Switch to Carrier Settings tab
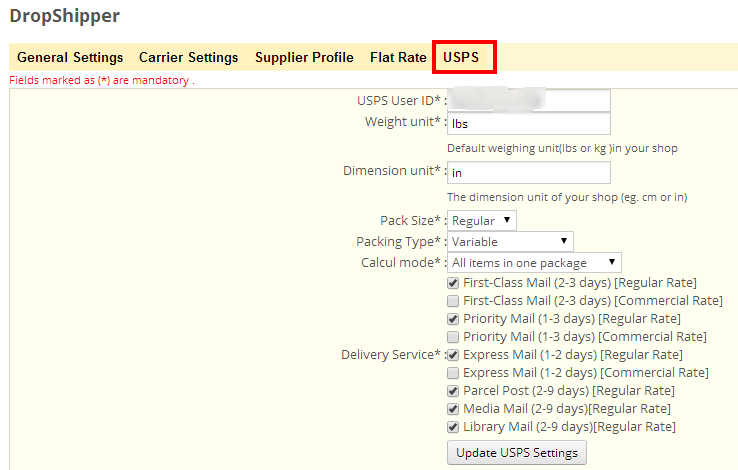Screen dimensions: 738x470 point(188,57)
